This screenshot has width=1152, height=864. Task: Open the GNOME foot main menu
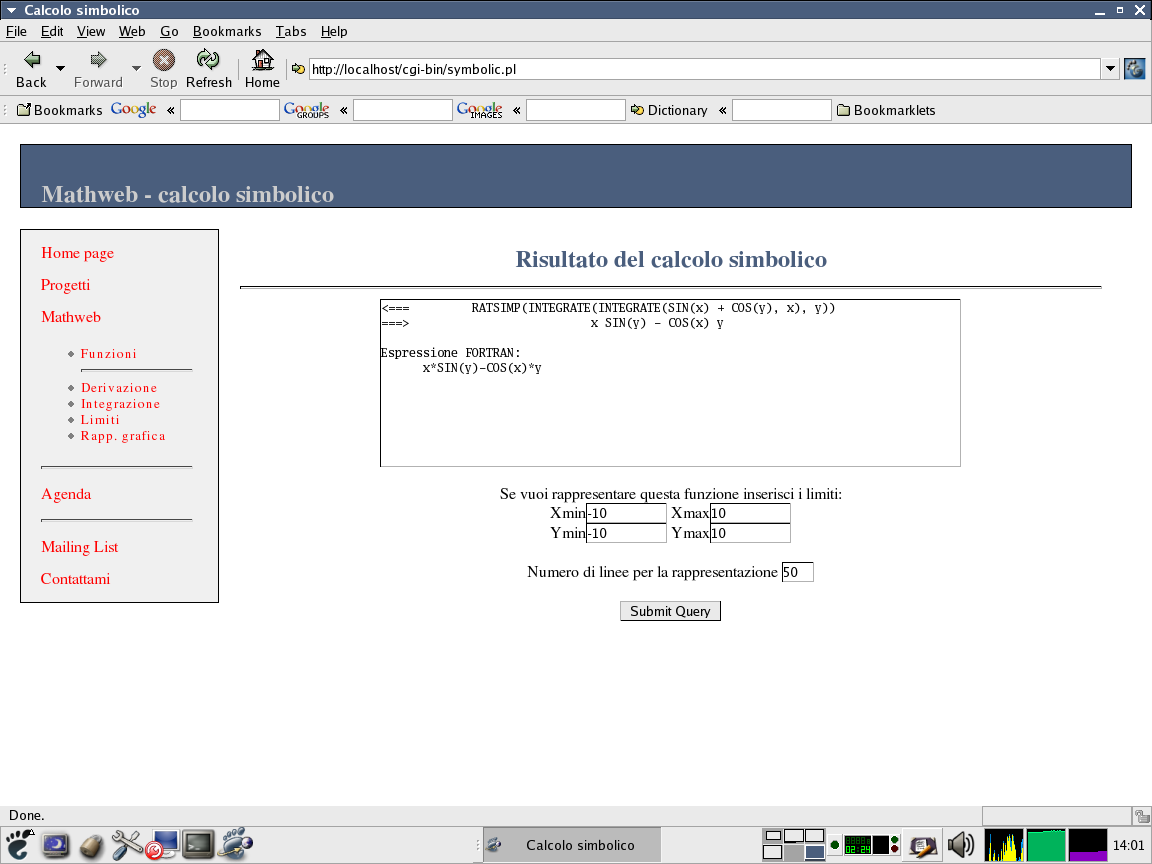tap(19, 845)
